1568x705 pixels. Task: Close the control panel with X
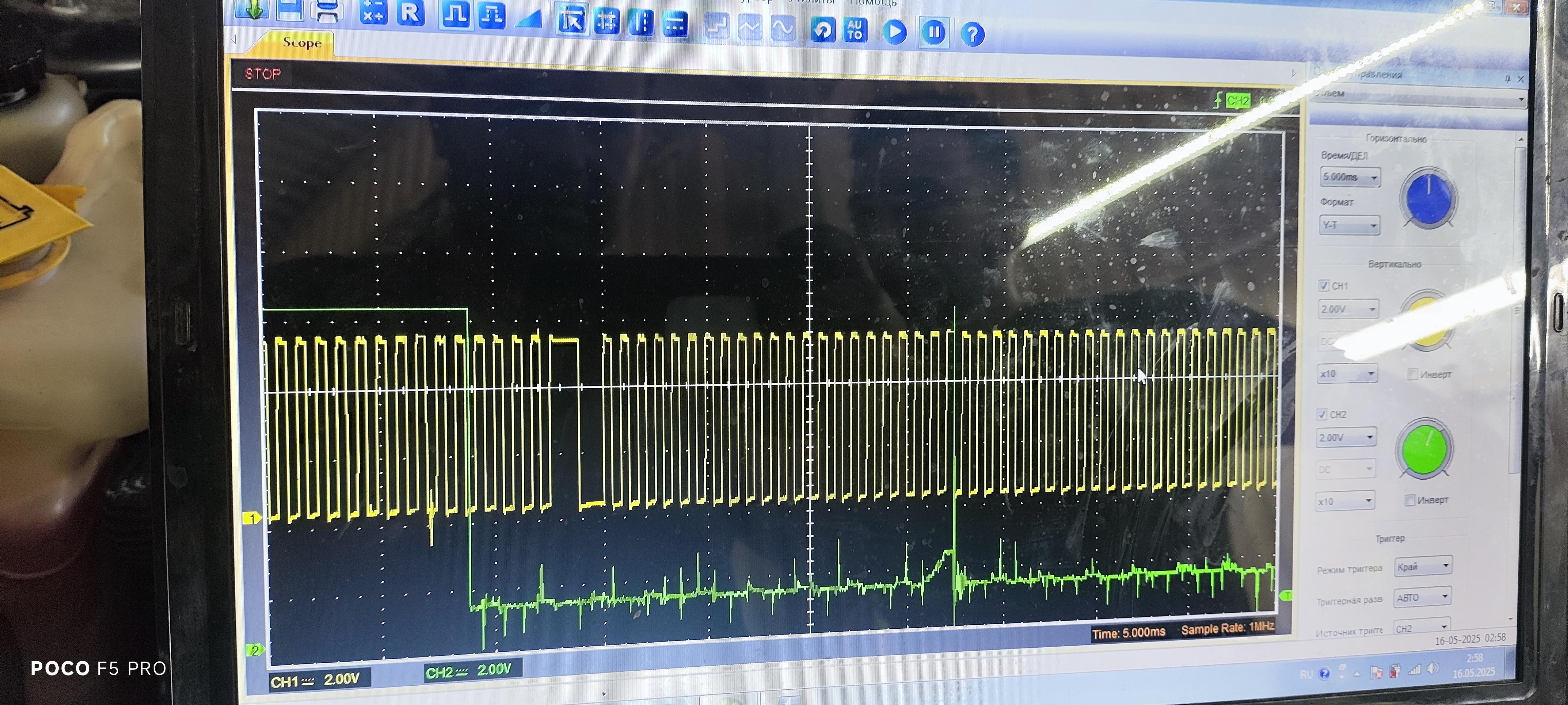coord(1521,79)
